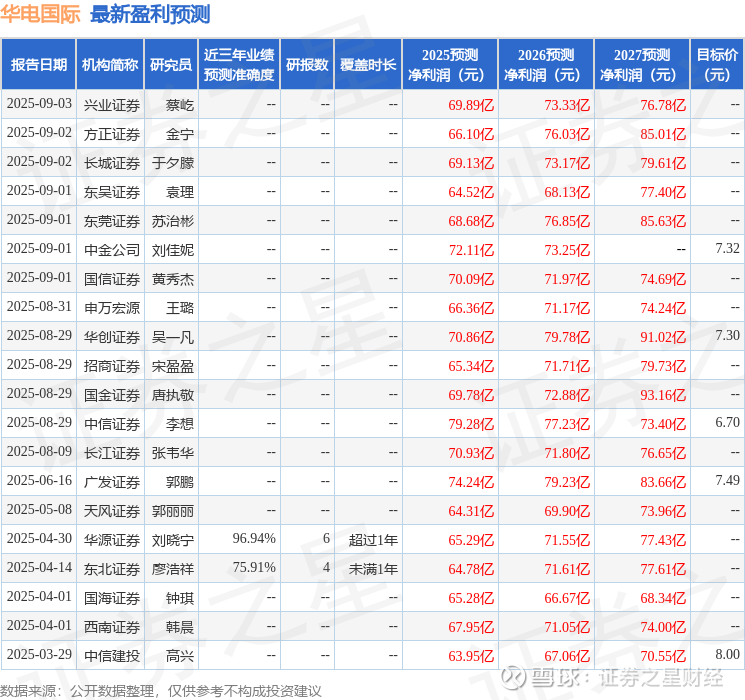Click analyst name 苏治彬

pyautogui.click(x=172, y=221)
